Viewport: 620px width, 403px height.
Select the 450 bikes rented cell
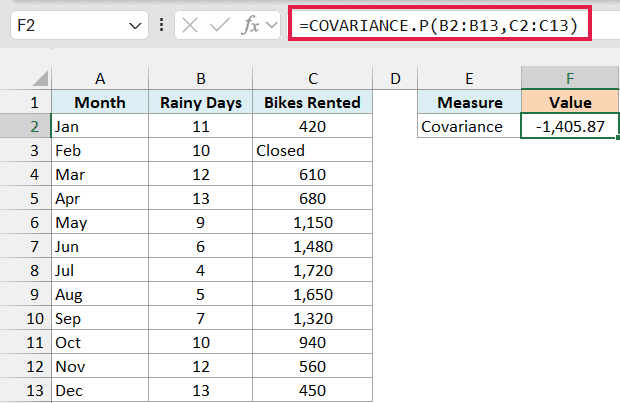(312, 391)
